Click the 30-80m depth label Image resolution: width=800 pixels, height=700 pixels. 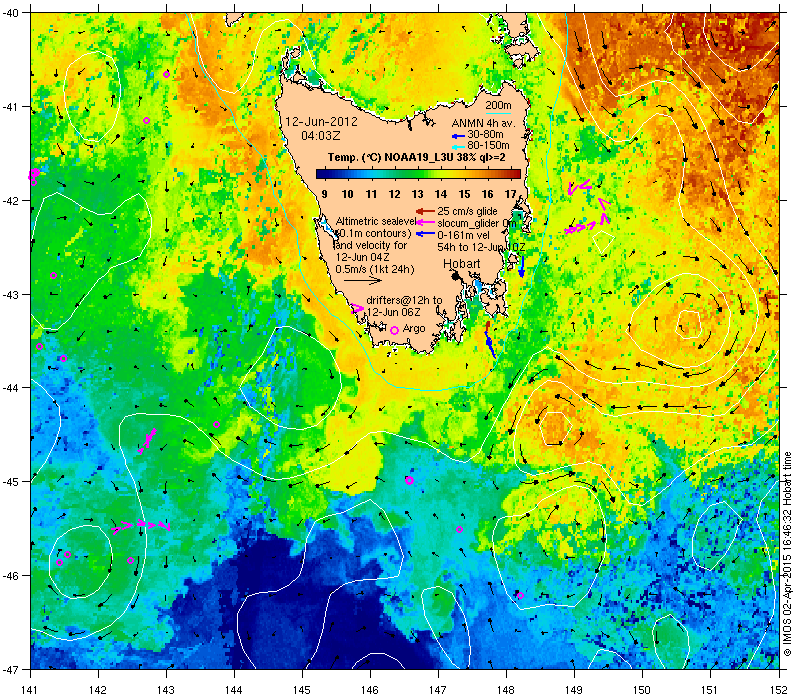tap(485, 135)
